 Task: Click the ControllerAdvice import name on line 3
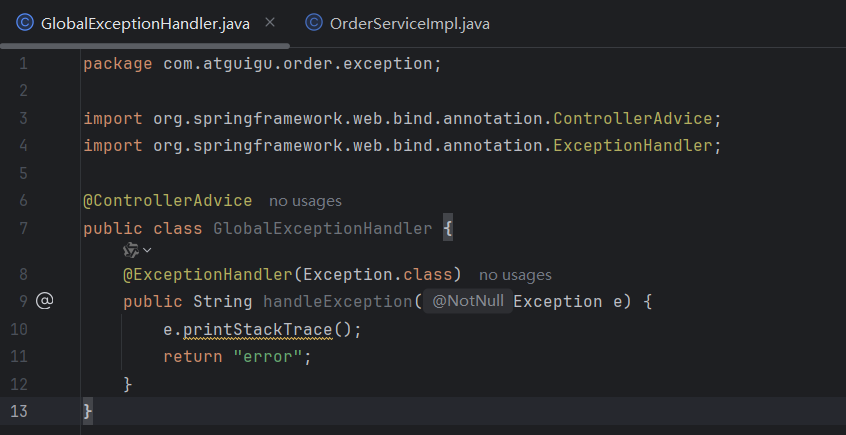[633, 118]
